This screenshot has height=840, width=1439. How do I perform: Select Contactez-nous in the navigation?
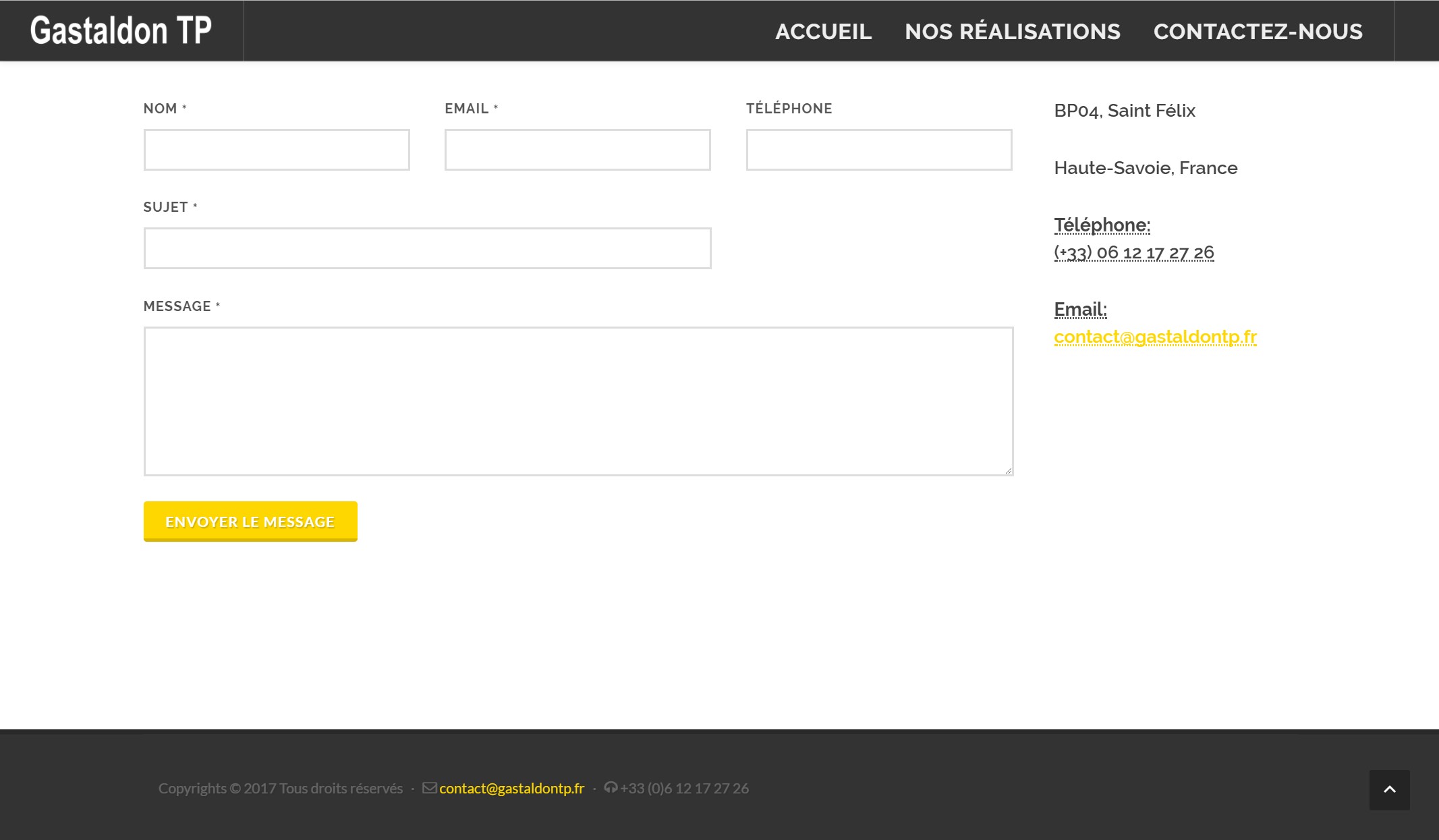[x=1258, y=32]
